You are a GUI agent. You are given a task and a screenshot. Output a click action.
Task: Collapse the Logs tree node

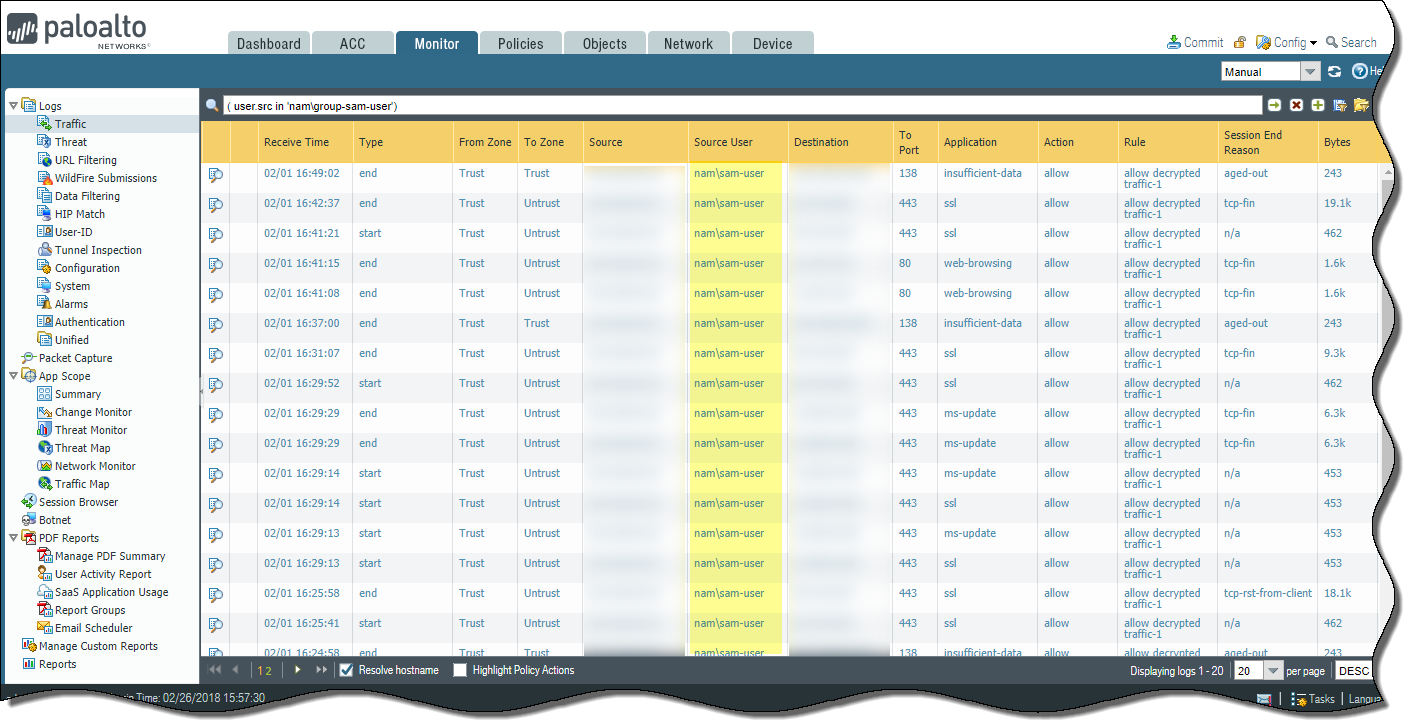(x=12, y=105)
